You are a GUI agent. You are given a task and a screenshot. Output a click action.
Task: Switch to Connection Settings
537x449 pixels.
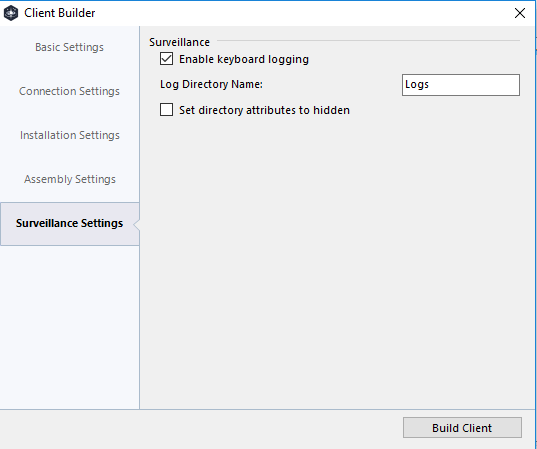point(69,91)
